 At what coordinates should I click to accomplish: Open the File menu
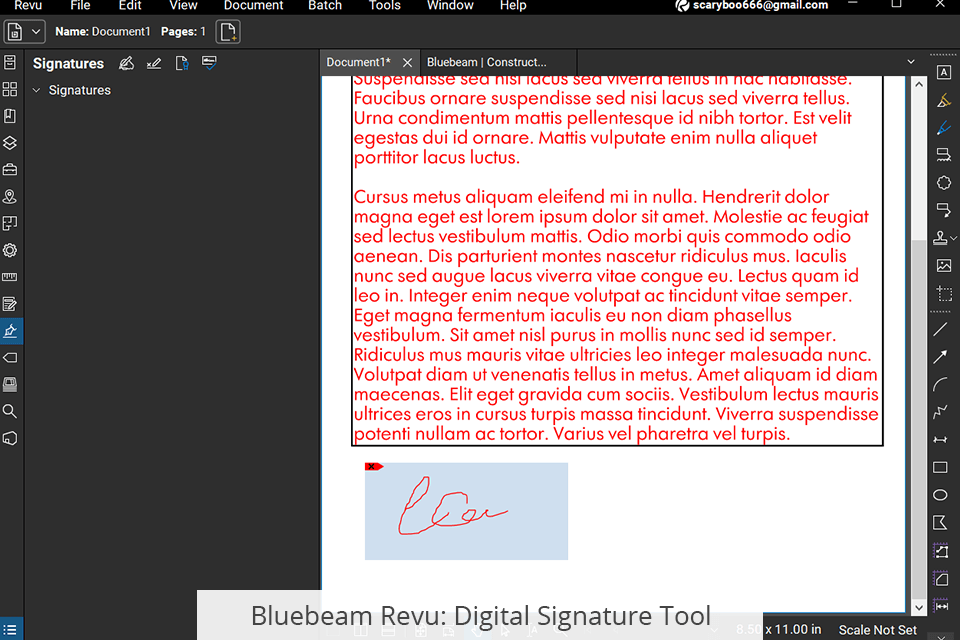[80, 6]
